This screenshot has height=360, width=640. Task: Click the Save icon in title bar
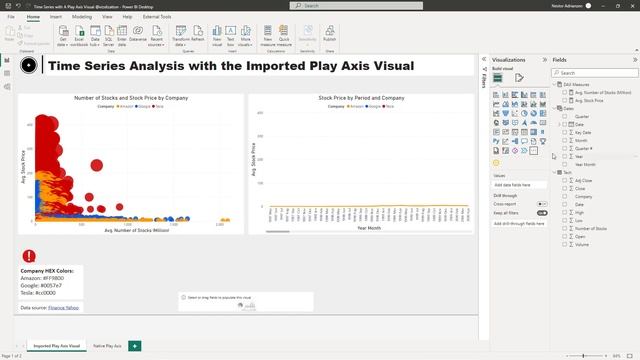8,6
